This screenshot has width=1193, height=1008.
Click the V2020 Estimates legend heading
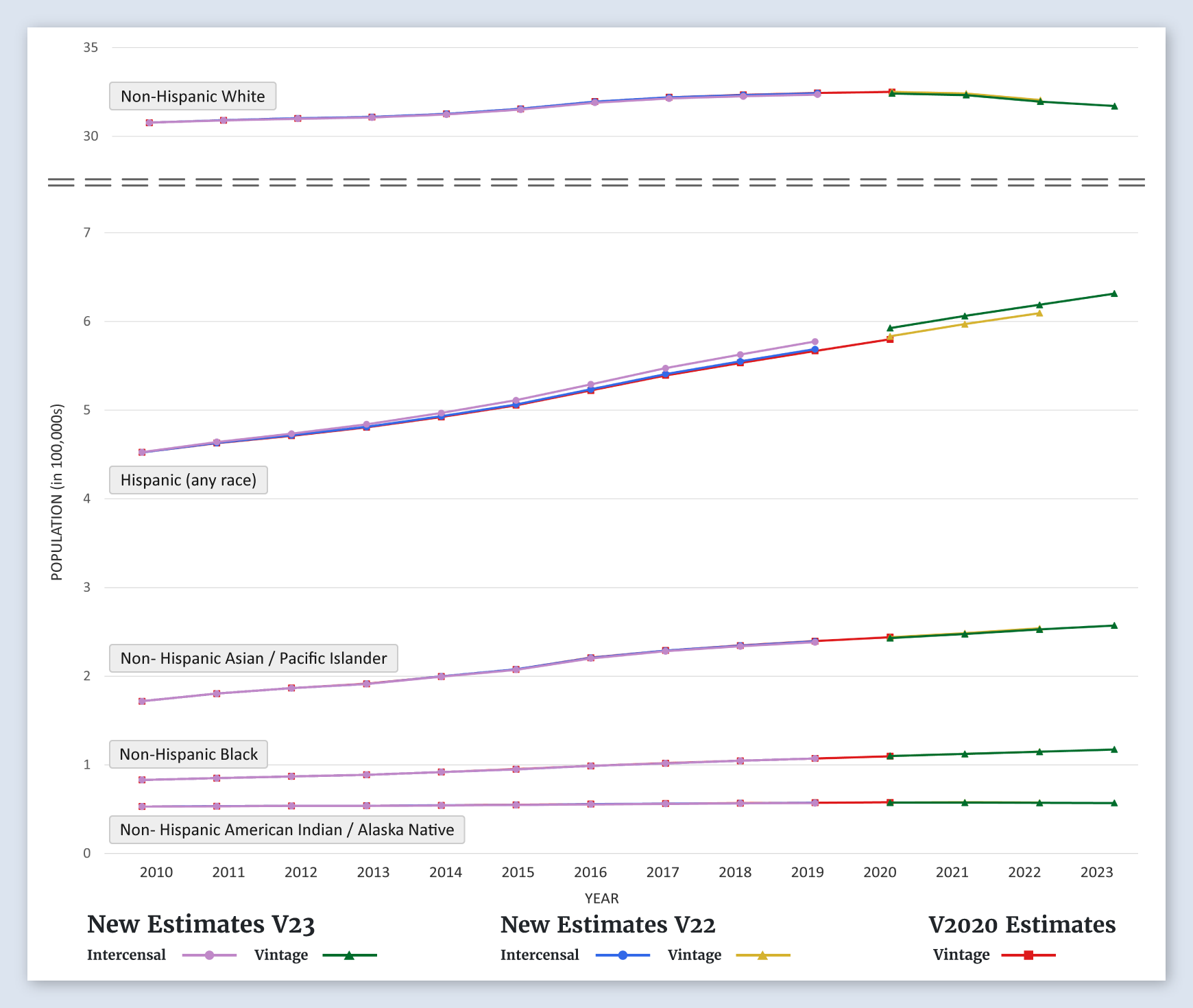[1022, 924]
